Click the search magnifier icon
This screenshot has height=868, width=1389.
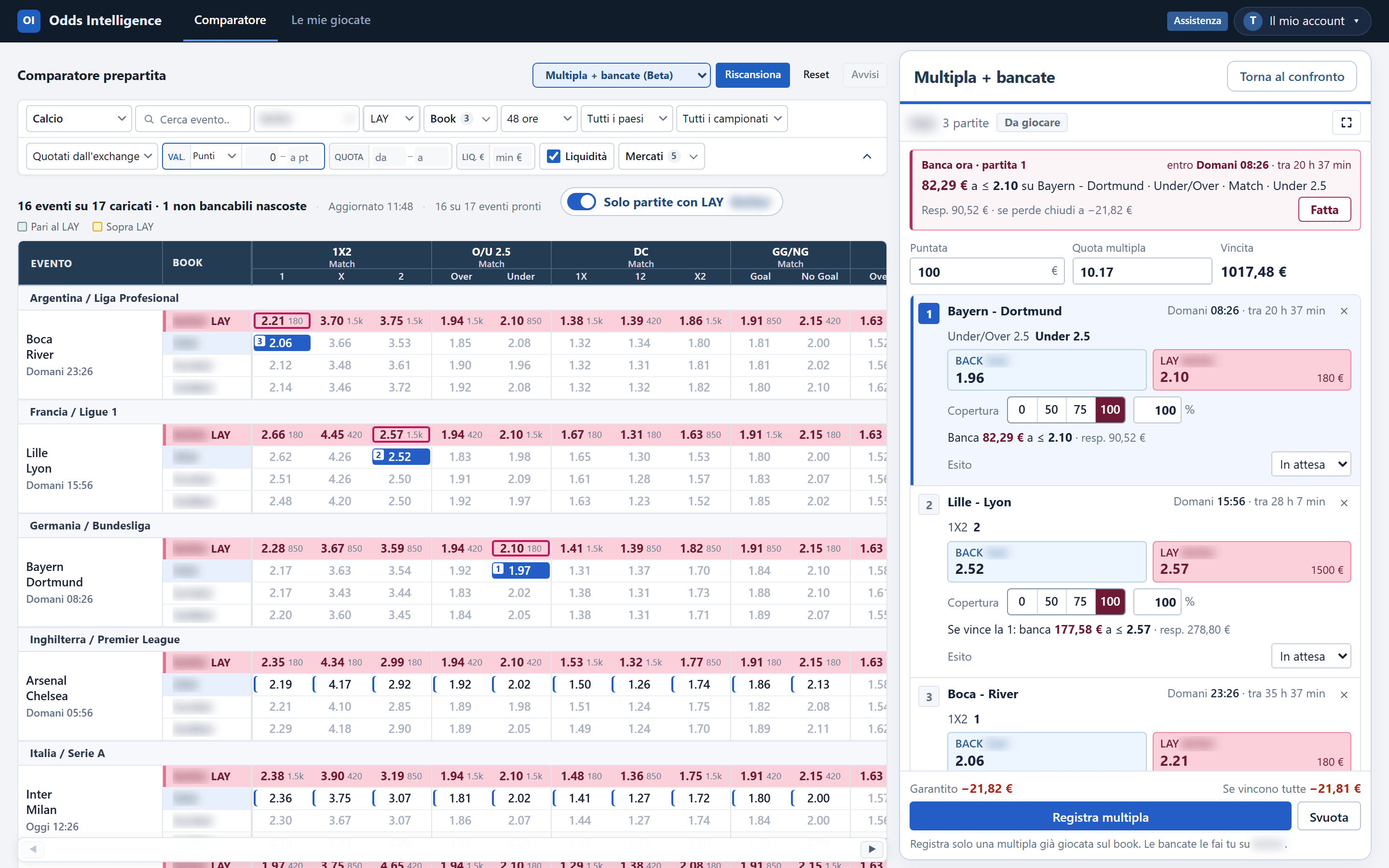pos(149,120)
